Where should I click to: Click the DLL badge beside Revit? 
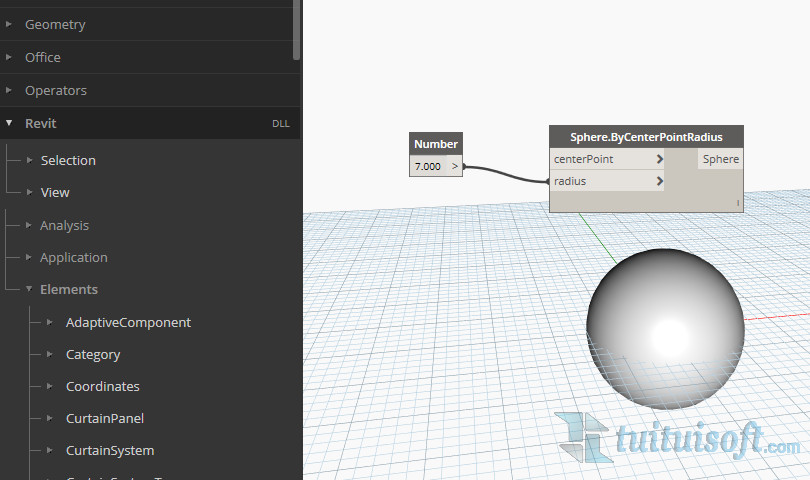click(280, 124)
